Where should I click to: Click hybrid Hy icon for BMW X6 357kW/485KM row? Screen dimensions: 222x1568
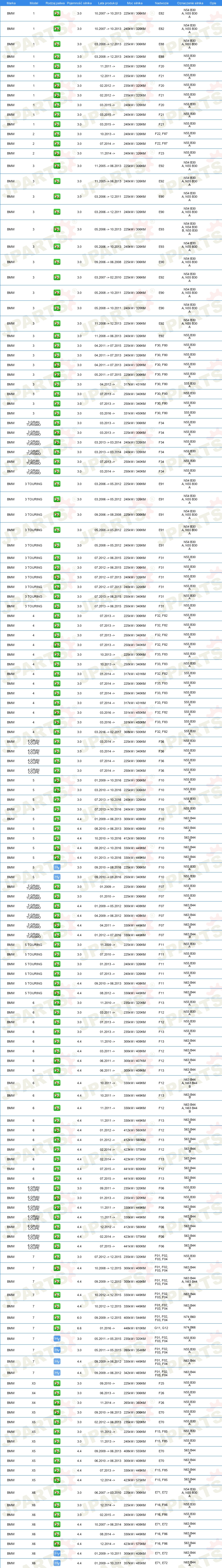click(x=56, y=1563)
